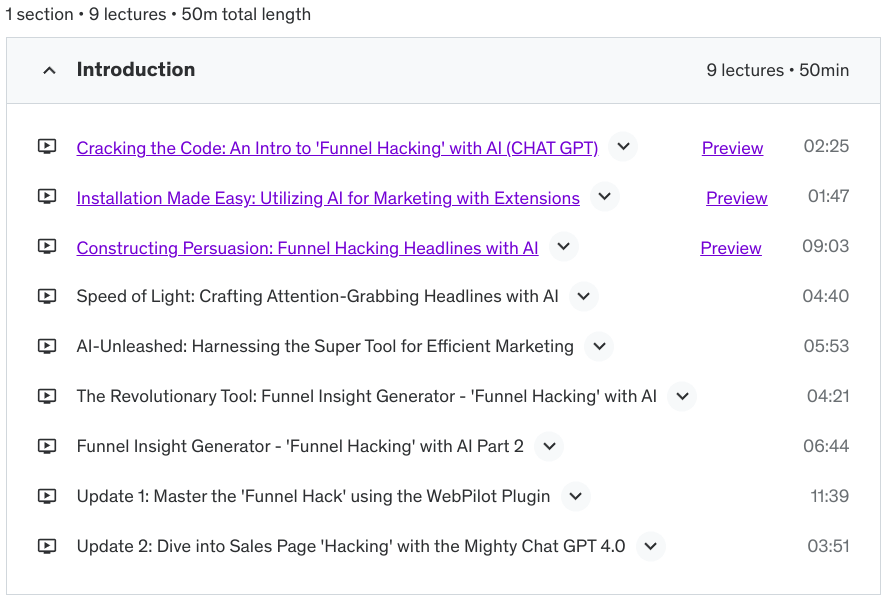This screenshot has width=894, height=605.
Task: Expand 'Cracking the Code' lecture description
Action: point(623,147)
